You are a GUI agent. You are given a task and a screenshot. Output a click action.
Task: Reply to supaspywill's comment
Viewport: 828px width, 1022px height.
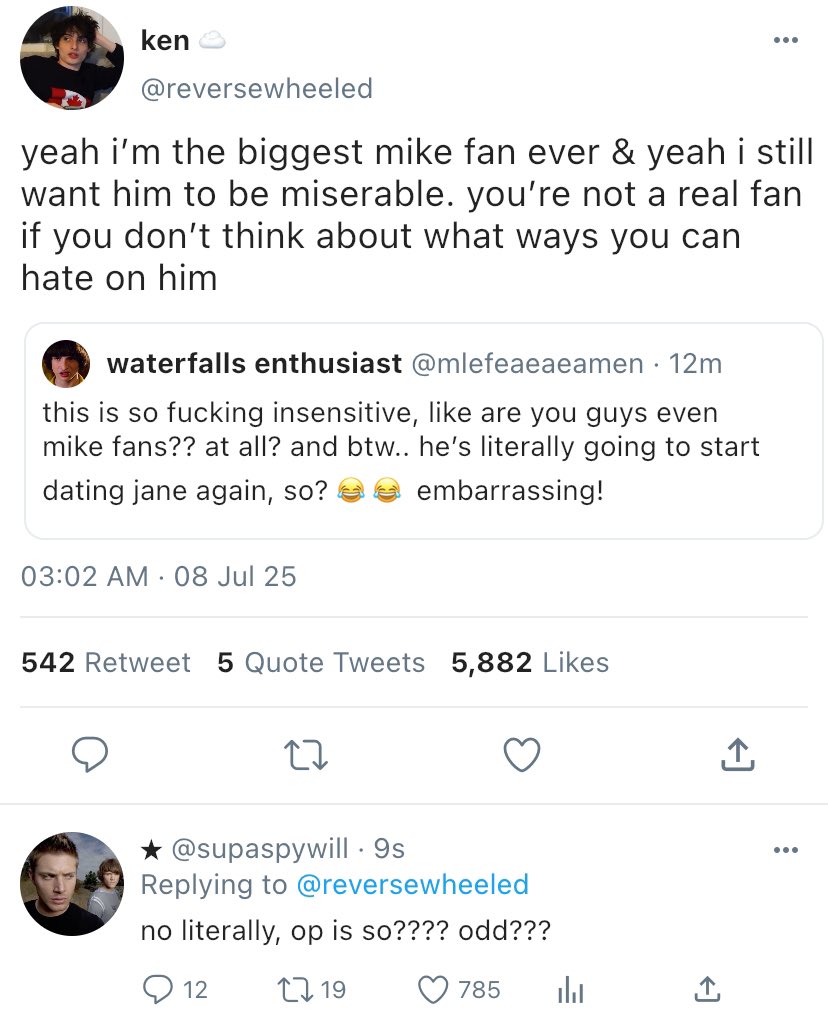(x=157, y=989)
